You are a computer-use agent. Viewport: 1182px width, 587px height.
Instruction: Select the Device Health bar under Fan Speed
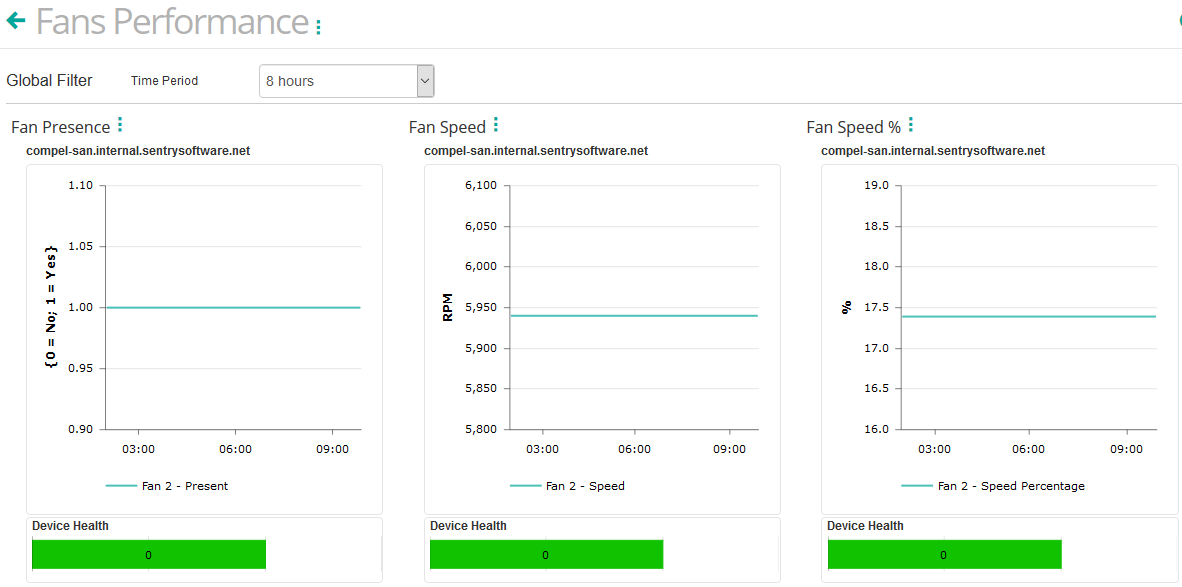pyautogui.click(x=546, y=553)
